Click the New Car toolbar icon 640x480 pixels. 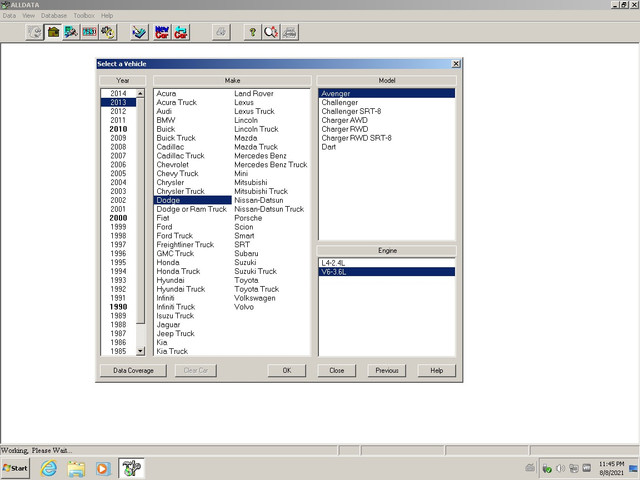click(162, 32)
